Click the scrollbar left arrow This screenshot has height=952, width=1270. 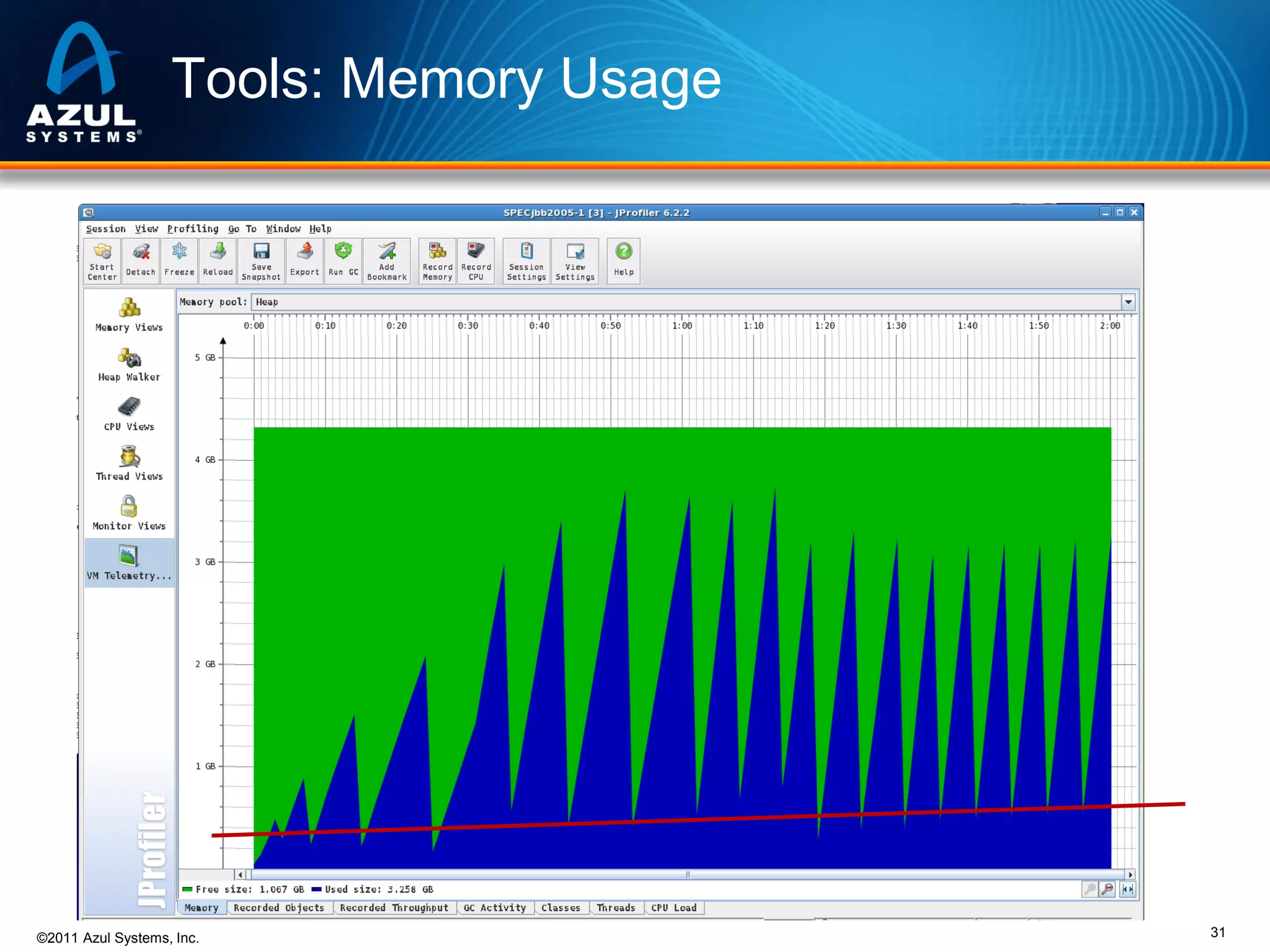[241, 875]
